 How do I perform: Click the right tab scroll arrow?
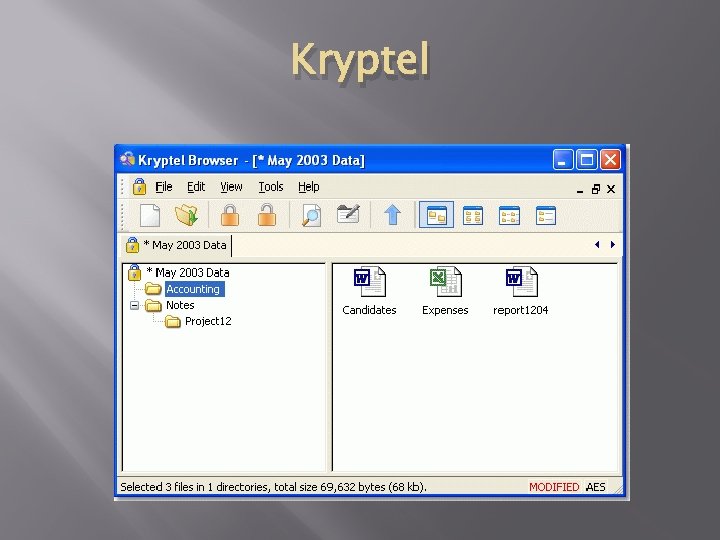point(613,244)
